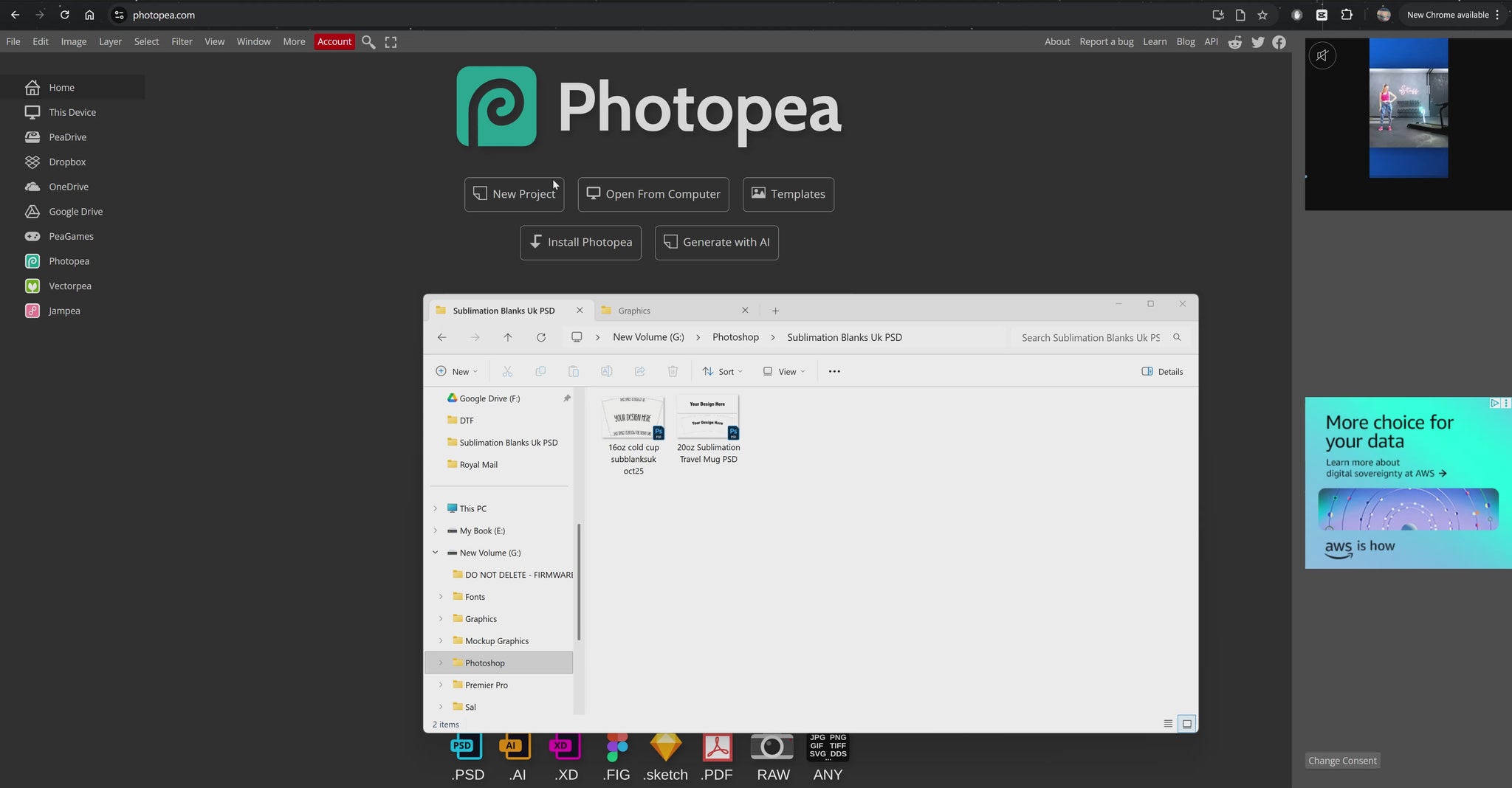Click the Google Drive sidebar icon
The height and width of the screenshot is (788, 1512).
click(32, 212)
